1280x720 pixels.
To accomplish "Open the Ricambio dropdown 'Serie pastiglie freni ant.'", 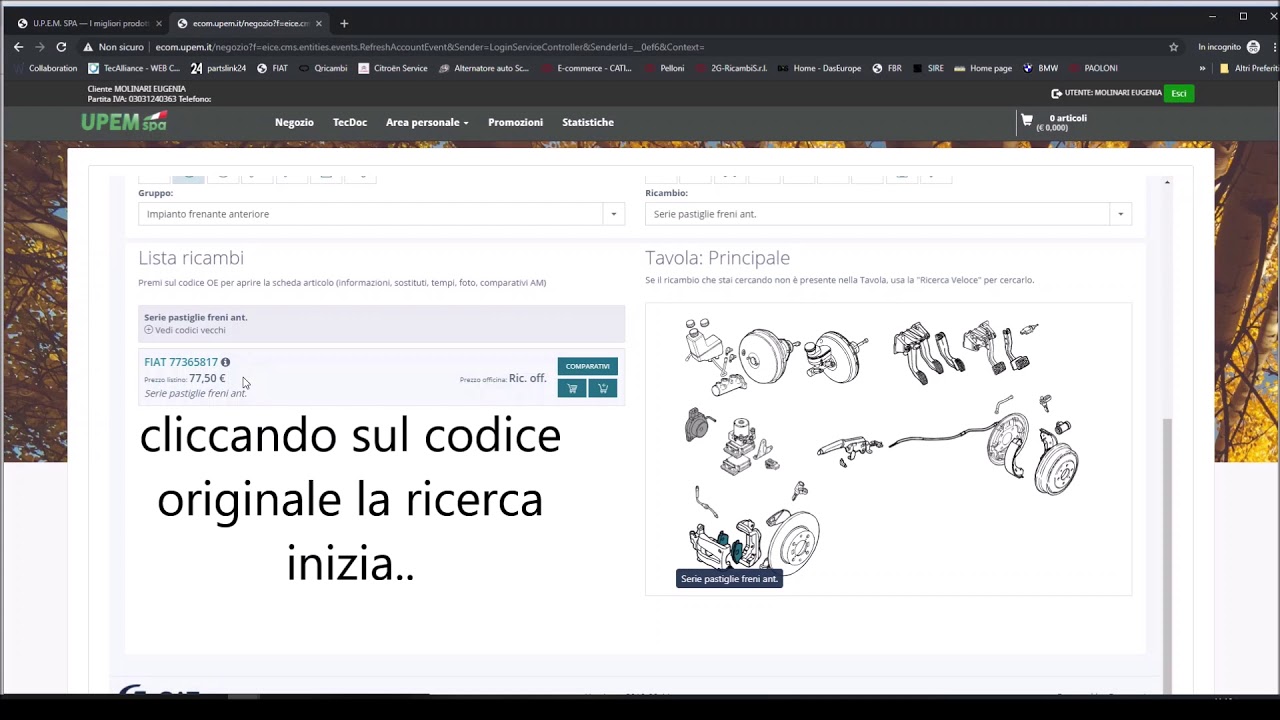I will pos(888,214).
